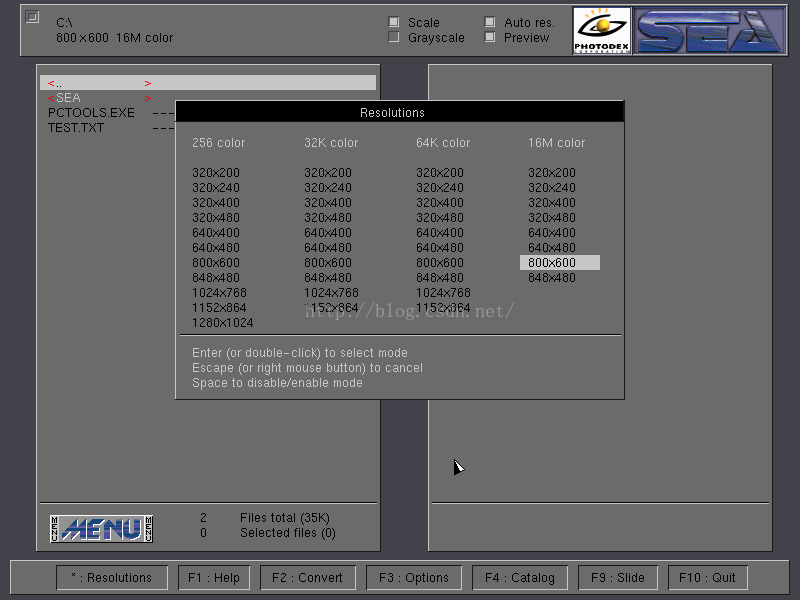The image size is (800, 600).
Task: Click the 64K color column header
Action: coord(443,142)
